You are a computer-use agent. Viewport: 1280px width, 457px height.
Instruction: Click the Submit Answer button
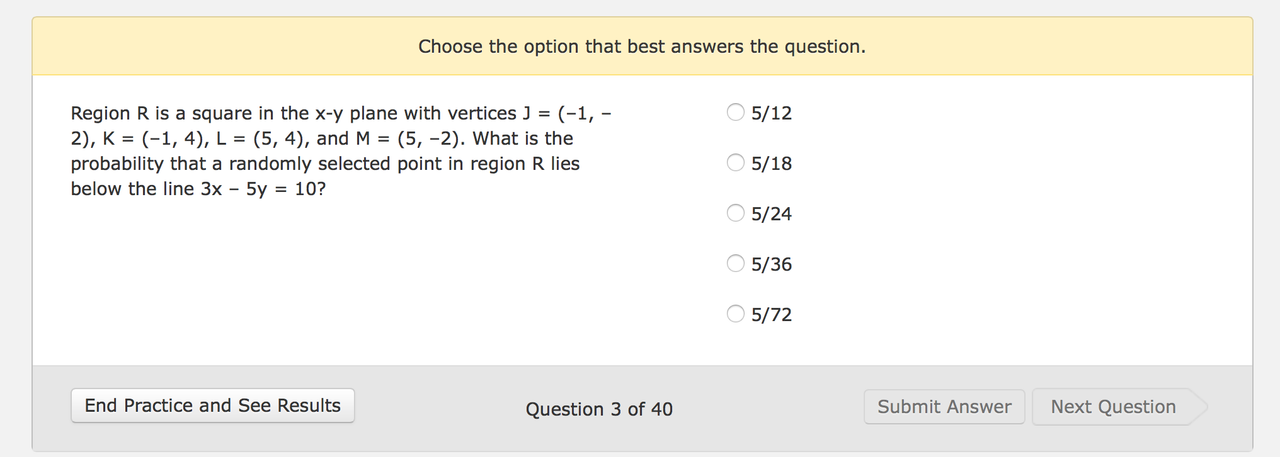944,406
